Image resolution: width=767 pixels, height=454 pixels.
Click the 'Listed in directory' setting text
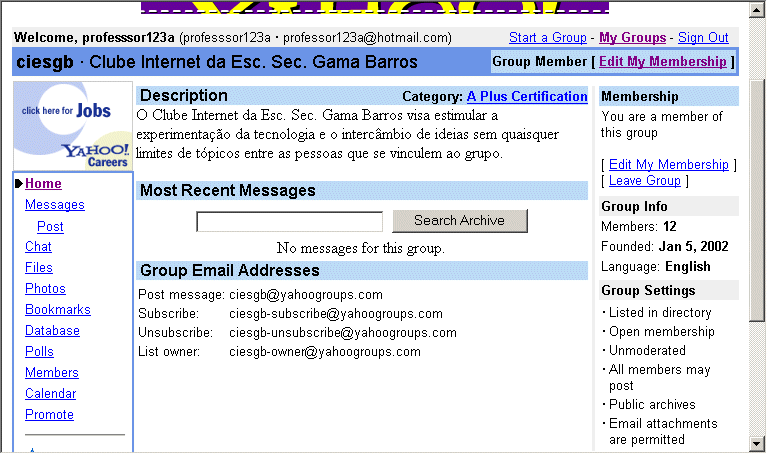660,313
